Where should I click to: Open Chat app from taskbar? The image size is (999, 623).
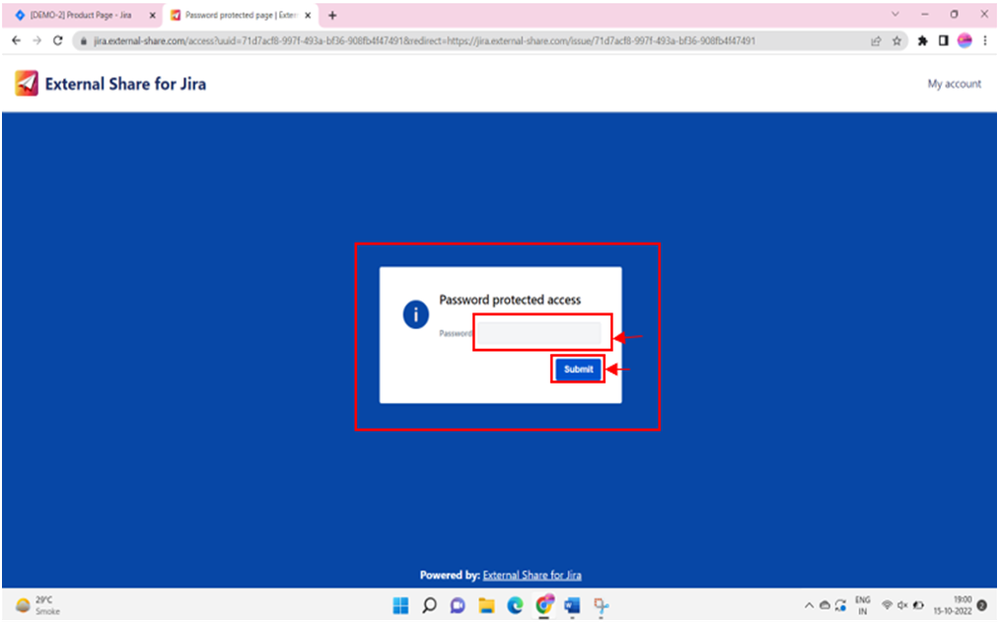tap(457, 605)
